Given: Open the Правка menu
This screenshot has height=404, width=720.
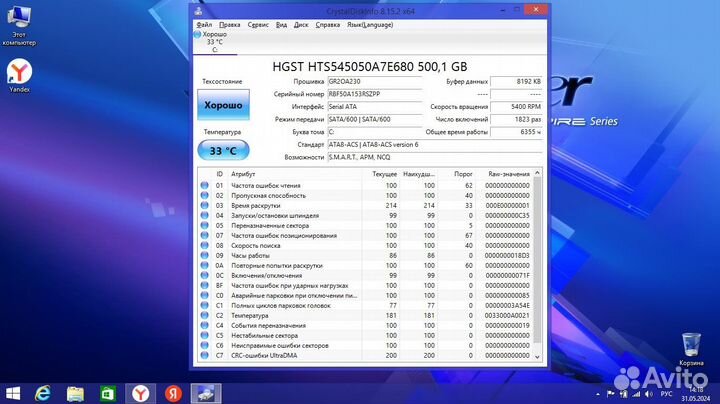Looking at the screenshot, I should [x=229, y=23].
